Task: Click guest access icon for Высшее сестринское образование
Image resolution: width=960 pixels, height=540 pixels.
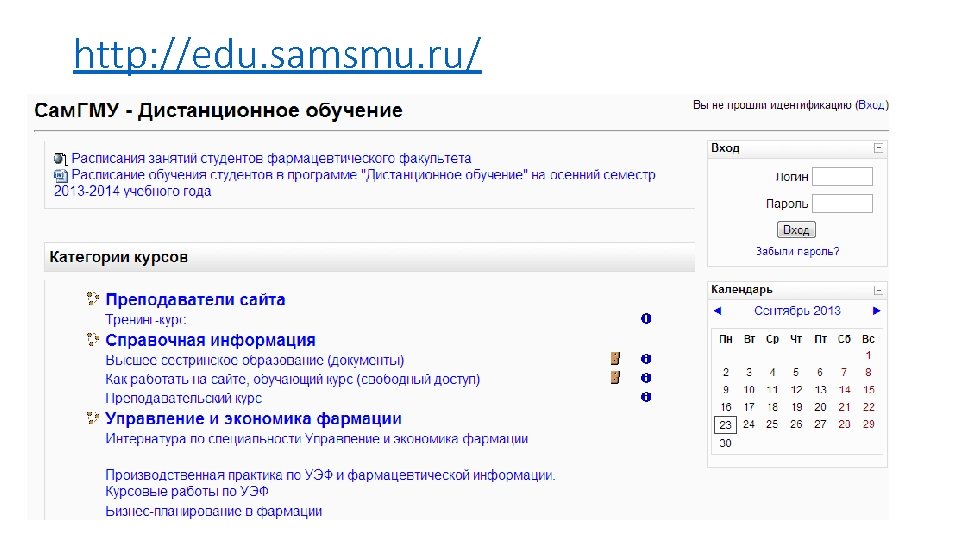Action: 615,359
